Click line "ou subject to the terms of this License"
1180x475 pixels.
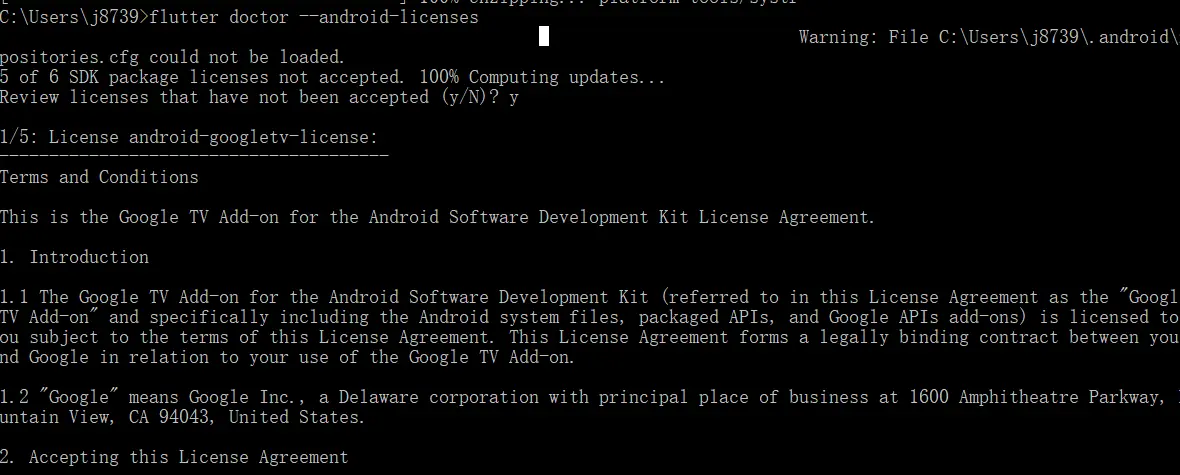point(590,337)
